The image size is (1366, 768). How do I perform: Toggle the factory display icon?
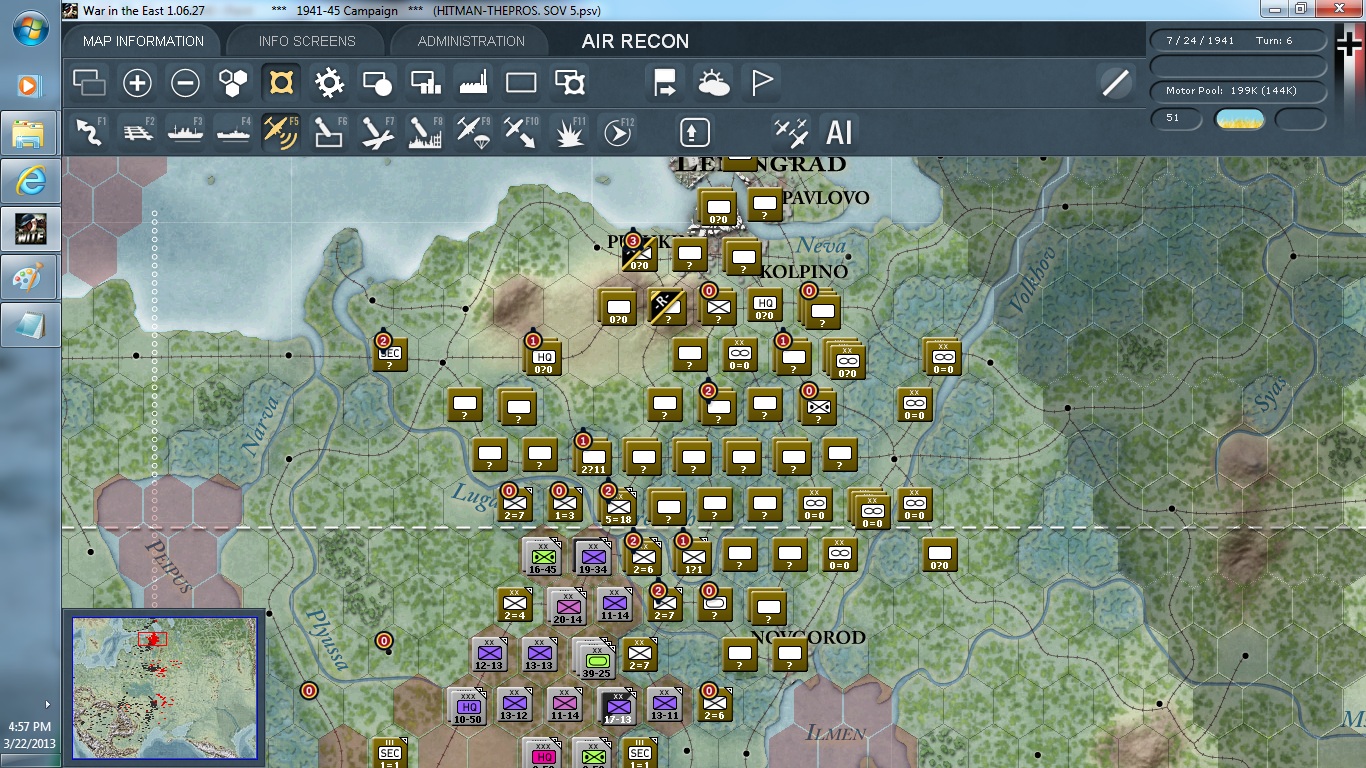click(473, 83)
